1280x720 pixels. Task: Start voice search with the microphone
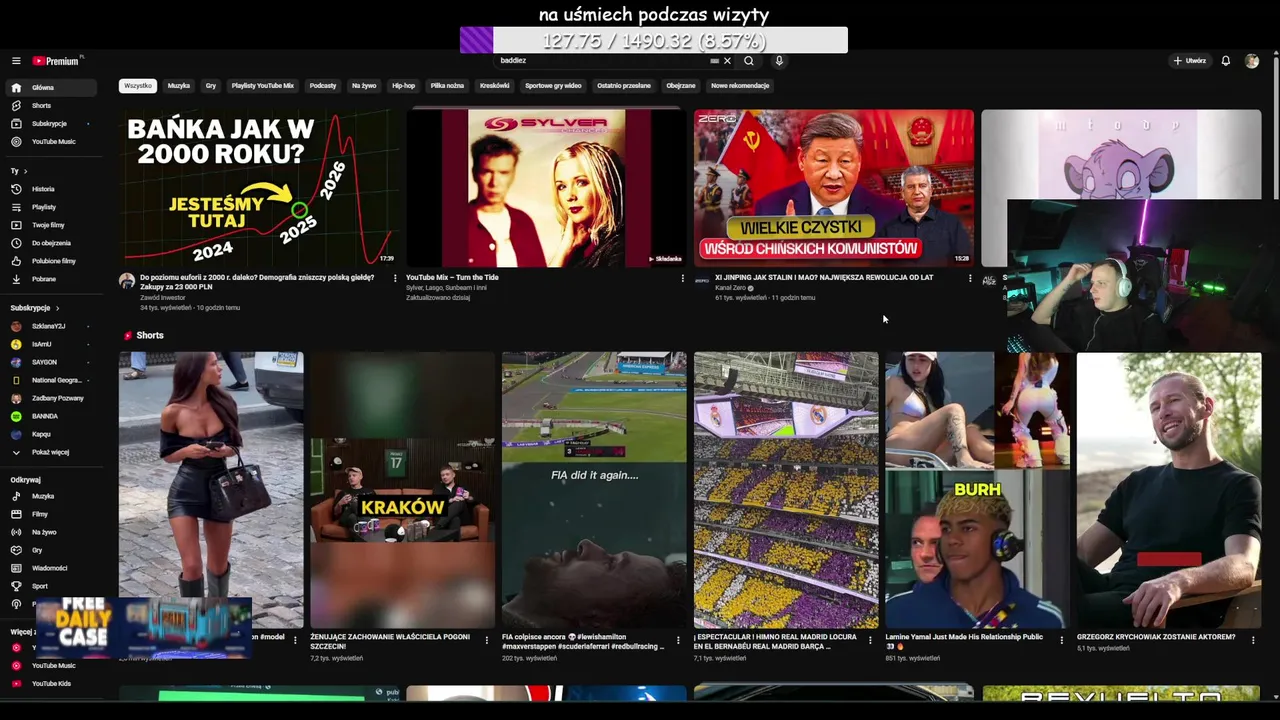[779, 61]
